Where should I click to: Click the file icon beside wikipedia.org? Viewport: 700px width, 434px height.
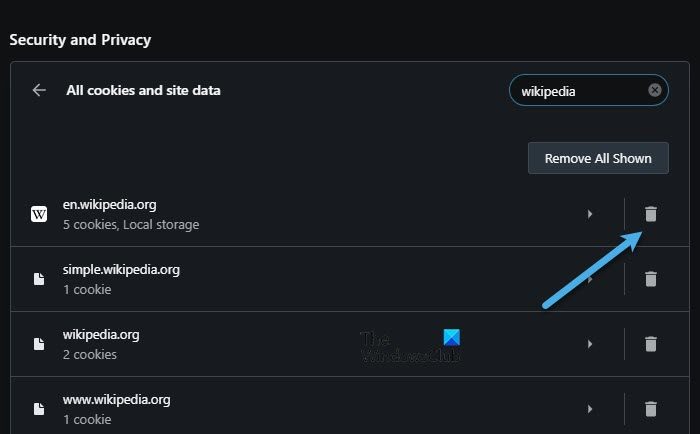pyautogui.click(x=39, y=344)
